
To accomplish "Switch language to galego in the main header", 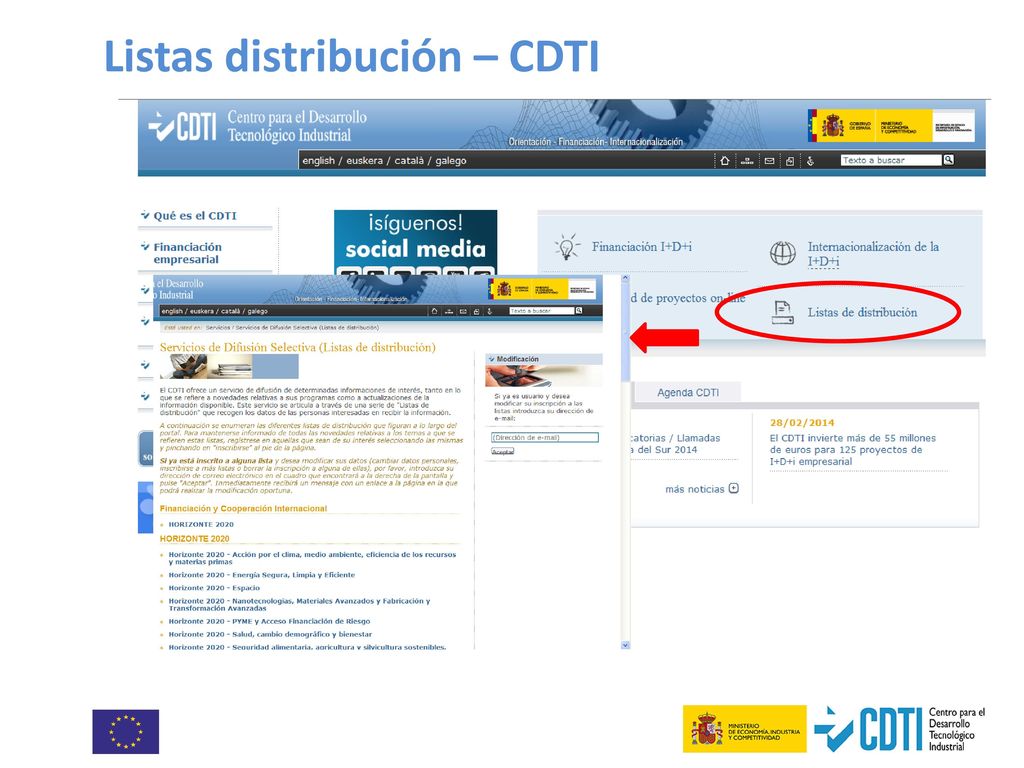I will (x=451, y=161).
